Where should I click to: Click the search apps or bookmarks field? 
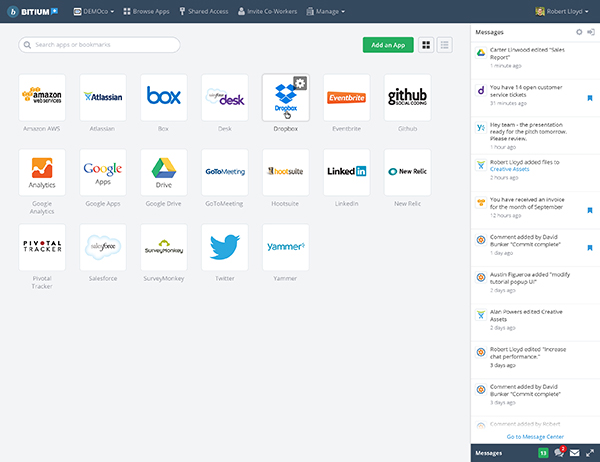[99, 45]
